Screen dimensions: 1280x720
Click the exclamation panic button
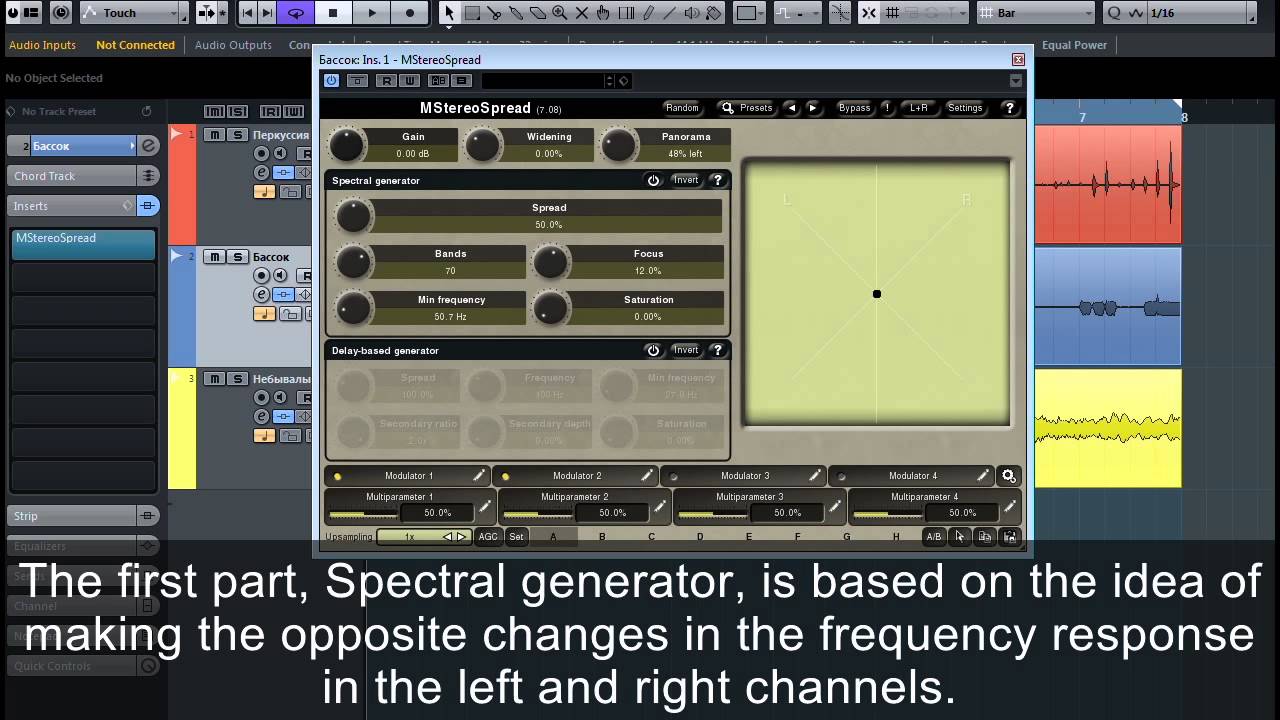coord(886,108)
